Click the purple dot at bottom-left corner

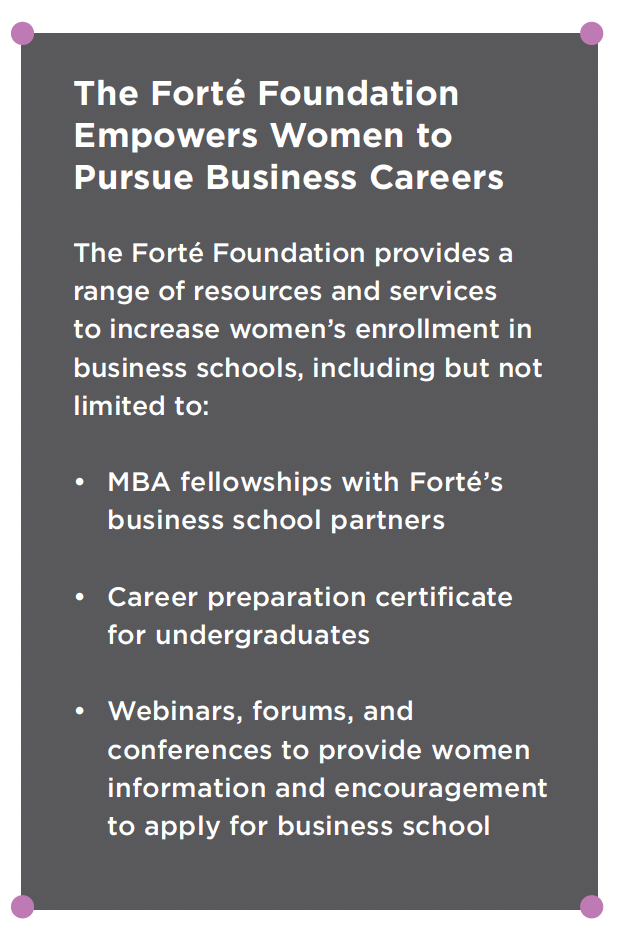22,907
